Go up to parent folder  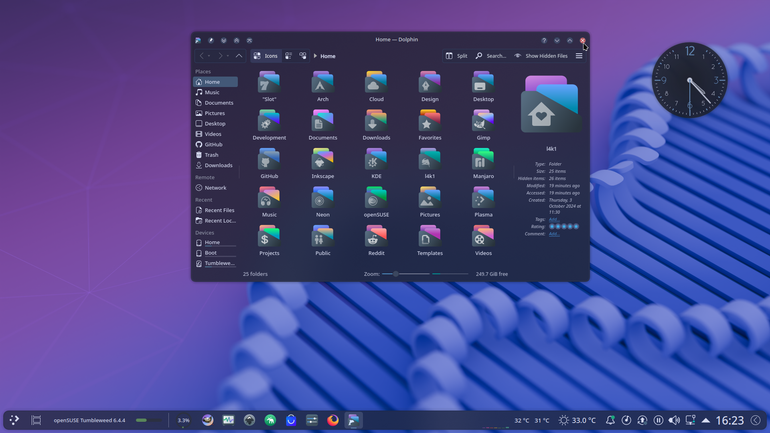tap(239, 56)
